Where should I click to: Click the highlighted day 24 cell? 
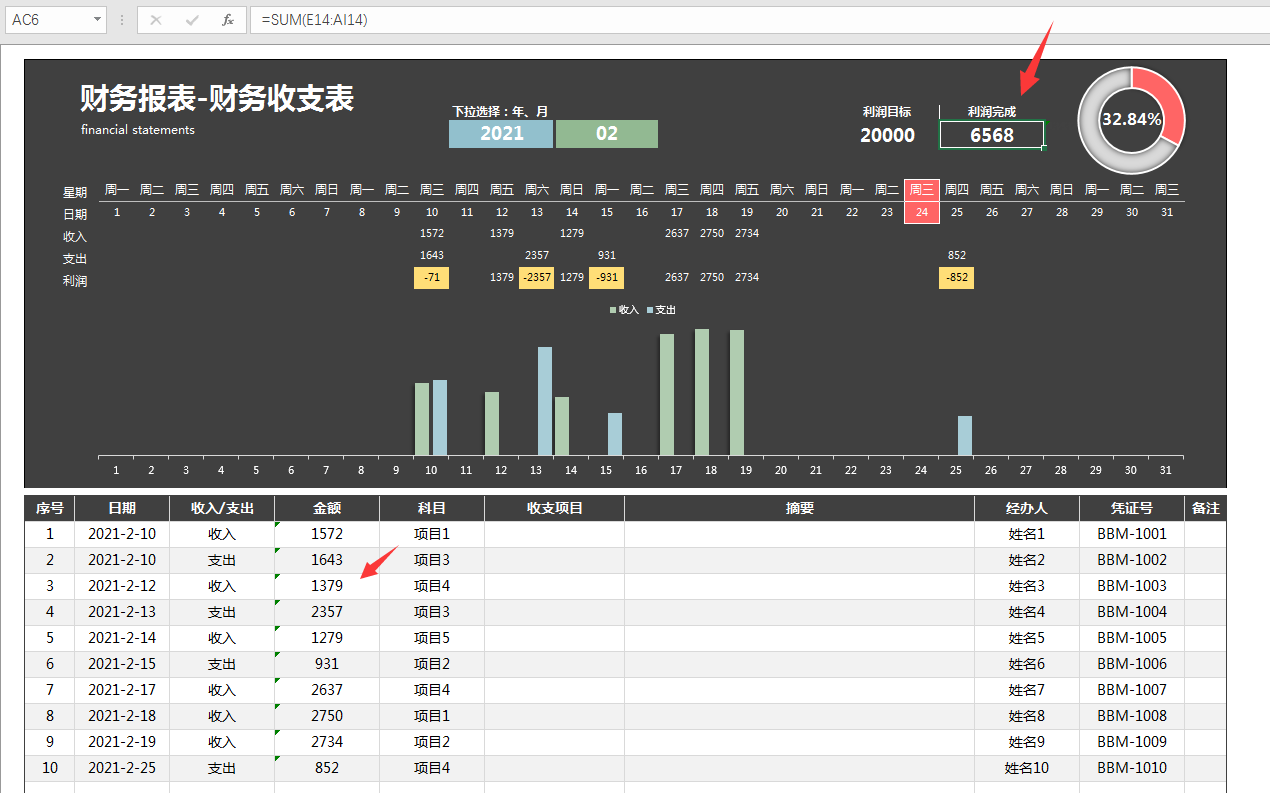click(922, 212)
